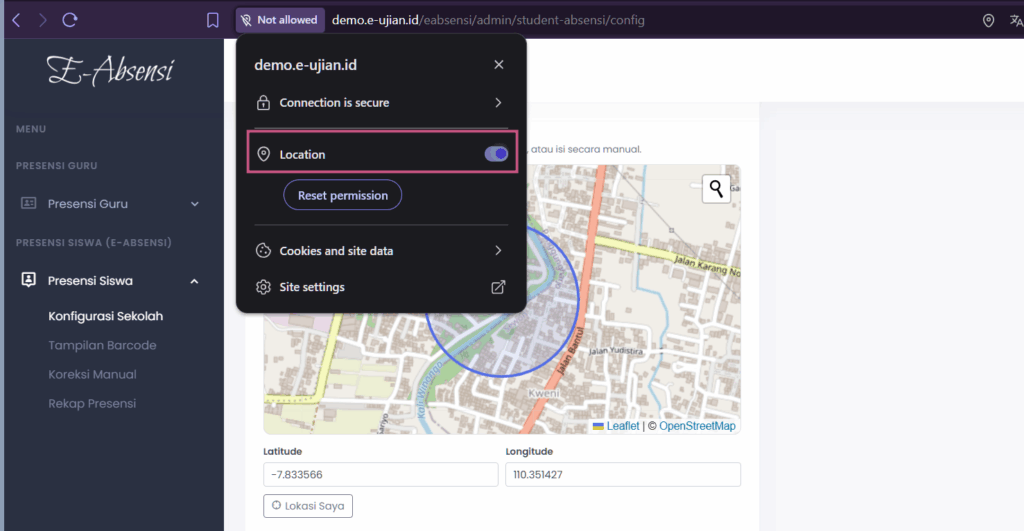Open Site settings

(381, 287)
